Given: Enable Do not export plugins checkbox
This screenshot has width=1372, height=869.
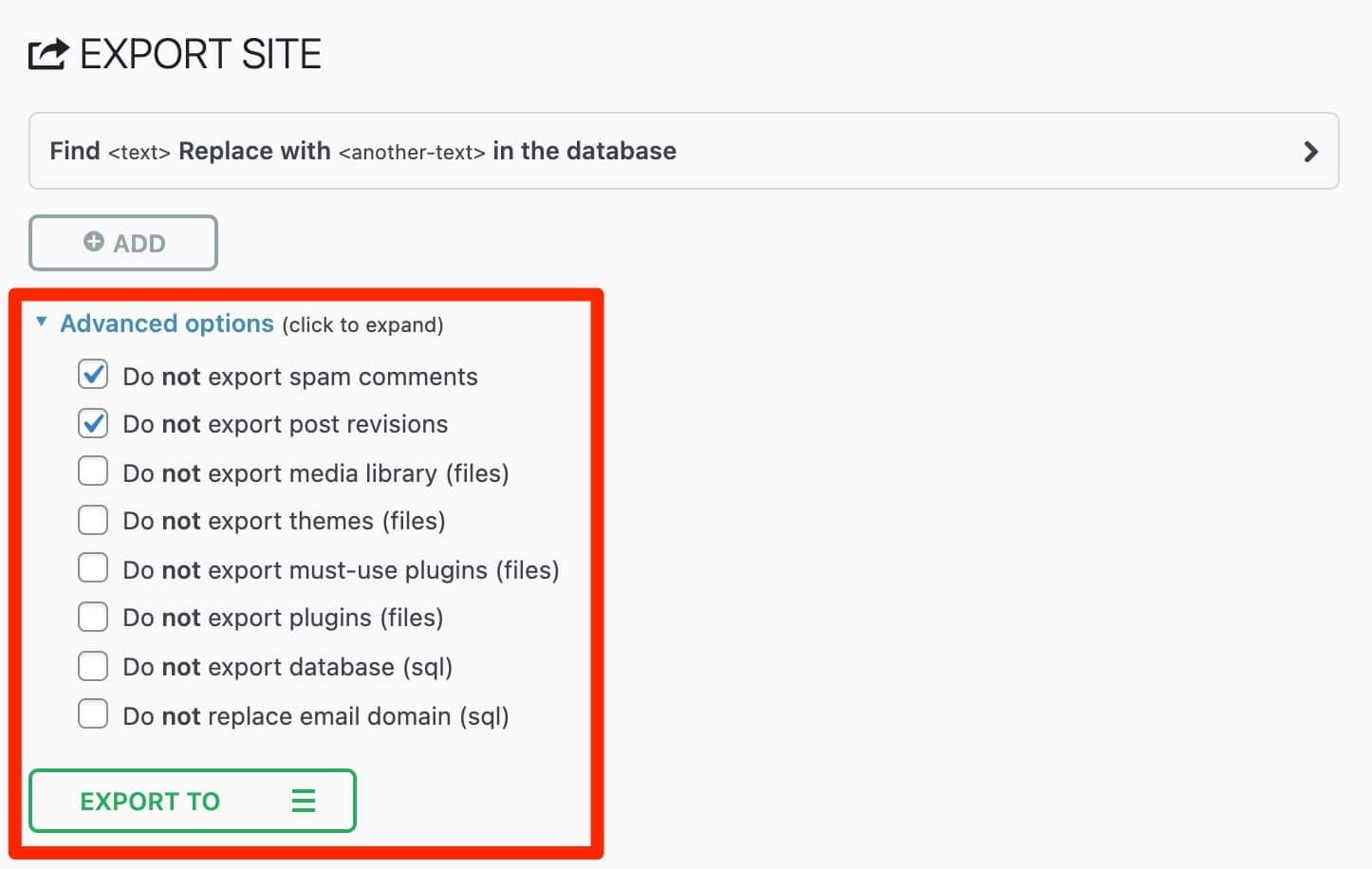Looking at the screenshot, I should (93, 617).
